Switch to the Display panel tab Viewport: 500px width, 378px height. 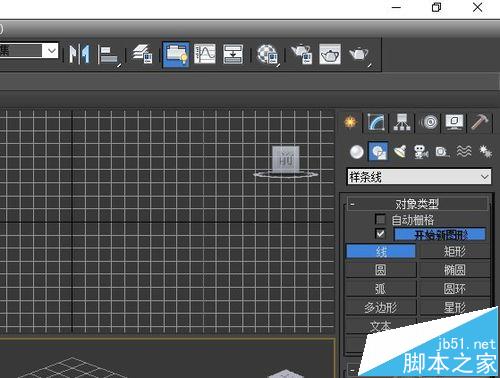(x=455, y=122)
